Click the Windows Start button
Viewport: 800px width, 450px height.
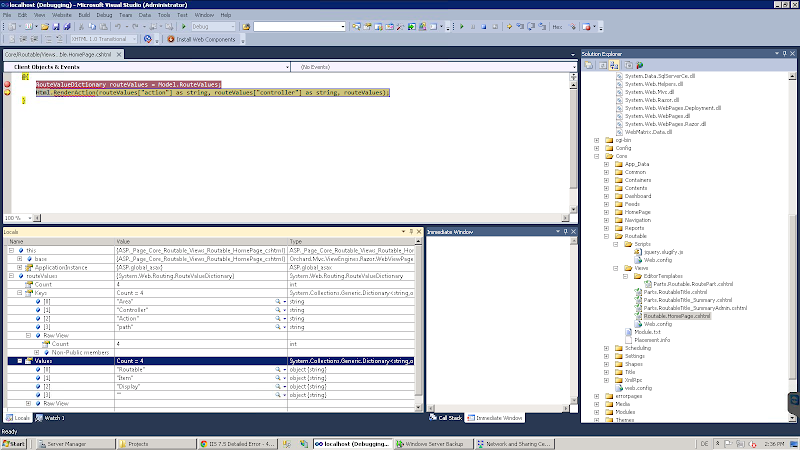[x=14, y=444]
